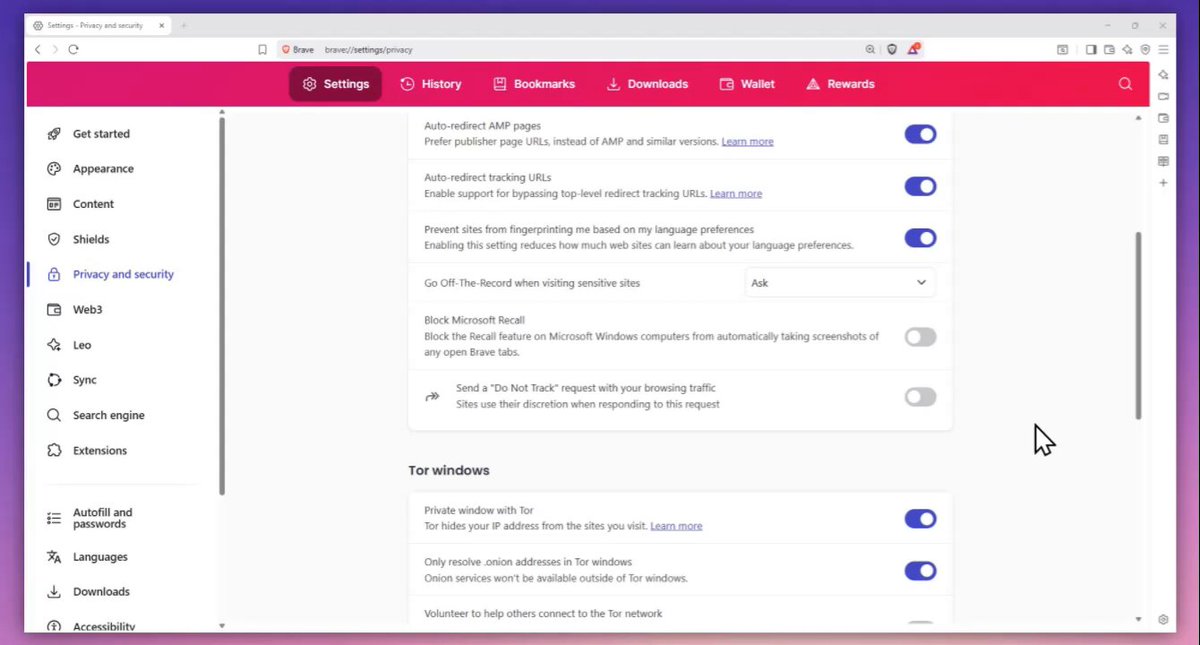1200x645 pixels.
Task: Click the Shields sidebar icon
Action: point(54,239)
